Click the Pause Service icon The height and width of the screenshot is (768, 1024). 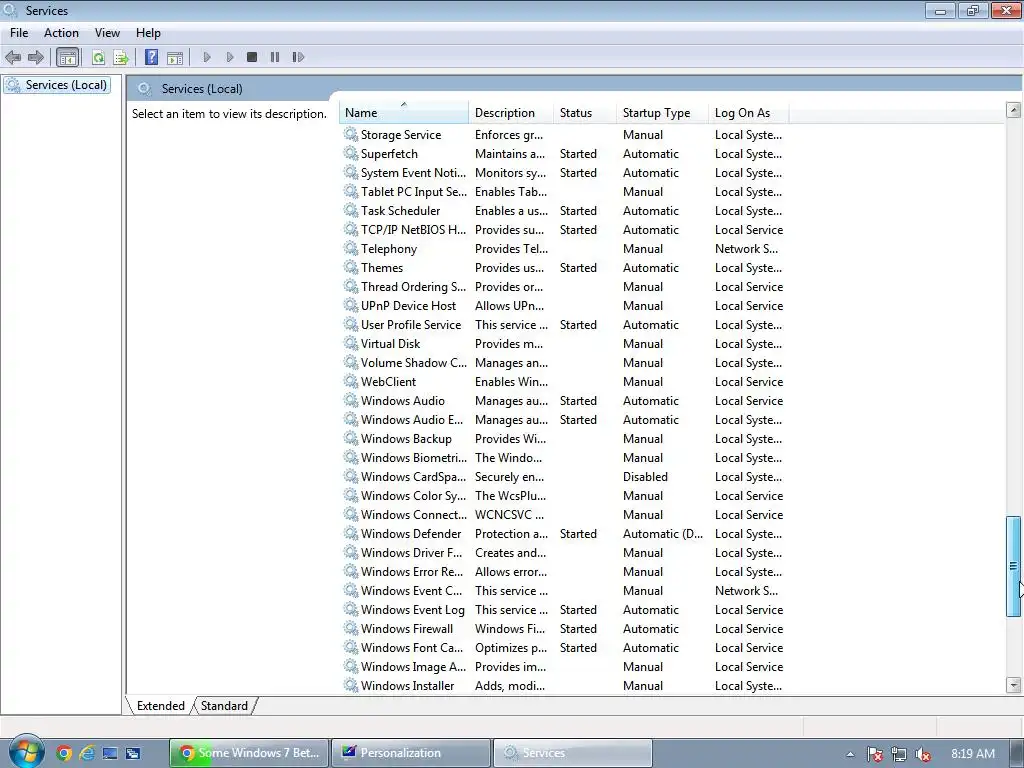[x=275, y=57]
